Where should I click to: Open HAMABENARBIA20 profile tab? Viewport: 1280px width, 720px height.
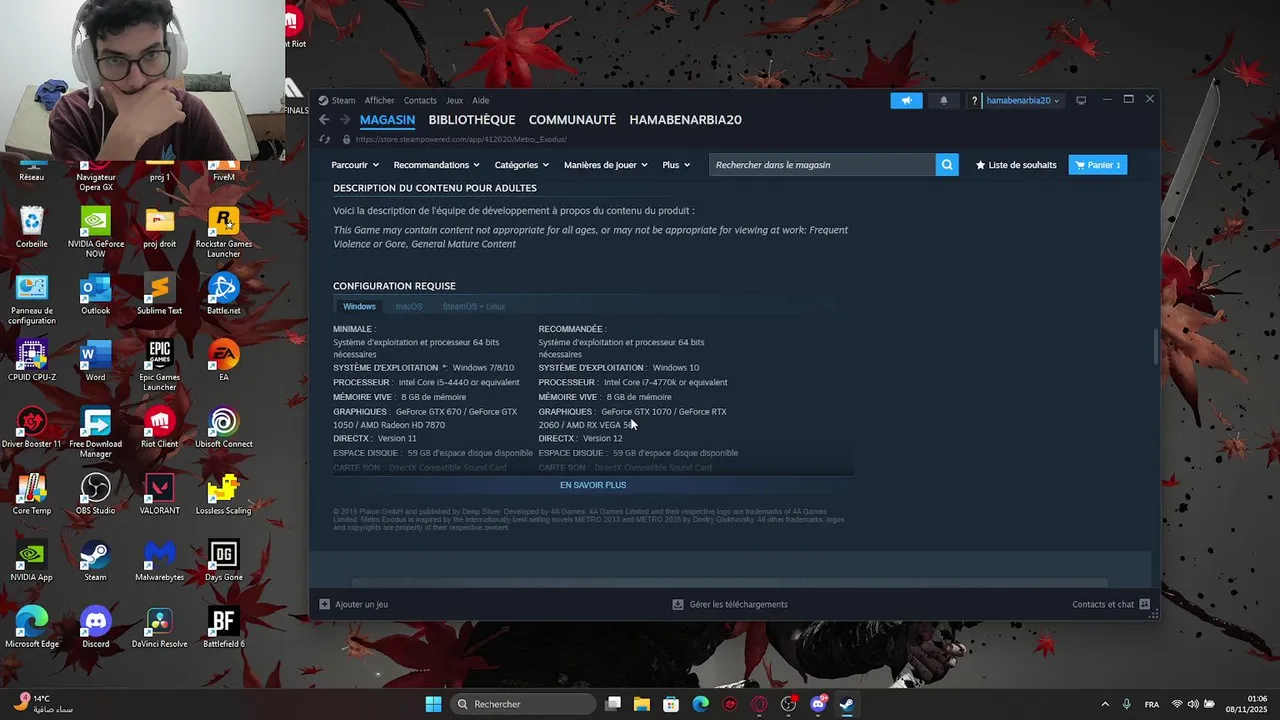(x=685, y=120)
